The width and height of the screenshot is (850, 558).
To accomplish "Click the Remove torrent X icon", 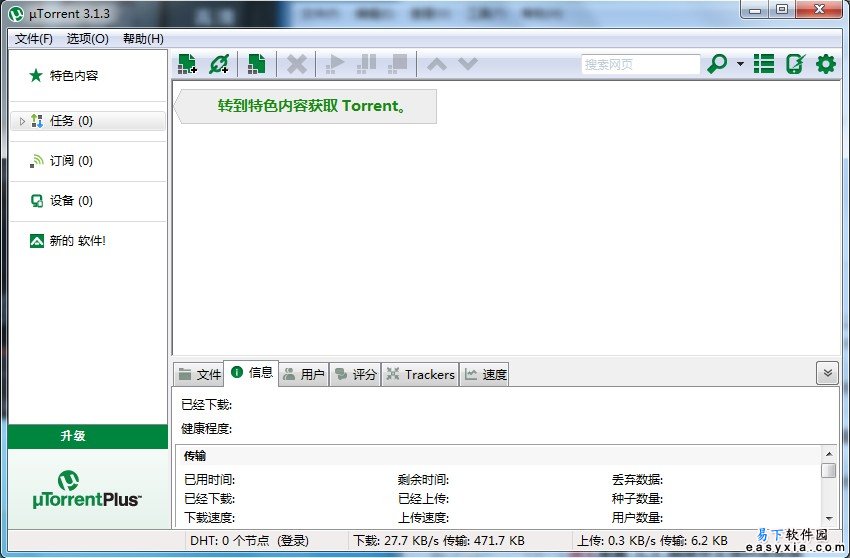I will 297,64.
